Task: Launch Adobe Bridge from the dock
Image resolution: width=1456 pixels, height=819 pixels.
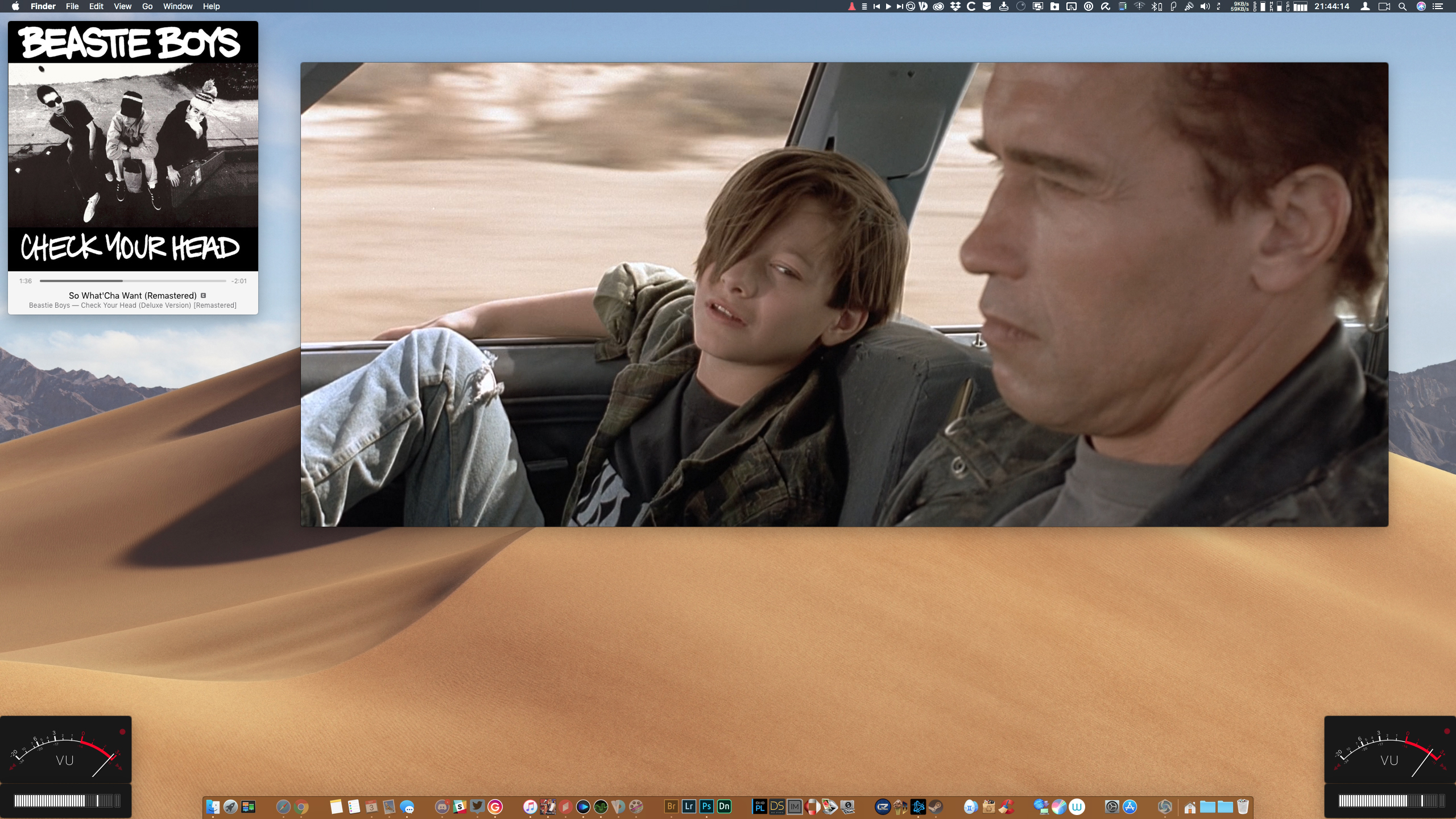Action: coord(671,806)
